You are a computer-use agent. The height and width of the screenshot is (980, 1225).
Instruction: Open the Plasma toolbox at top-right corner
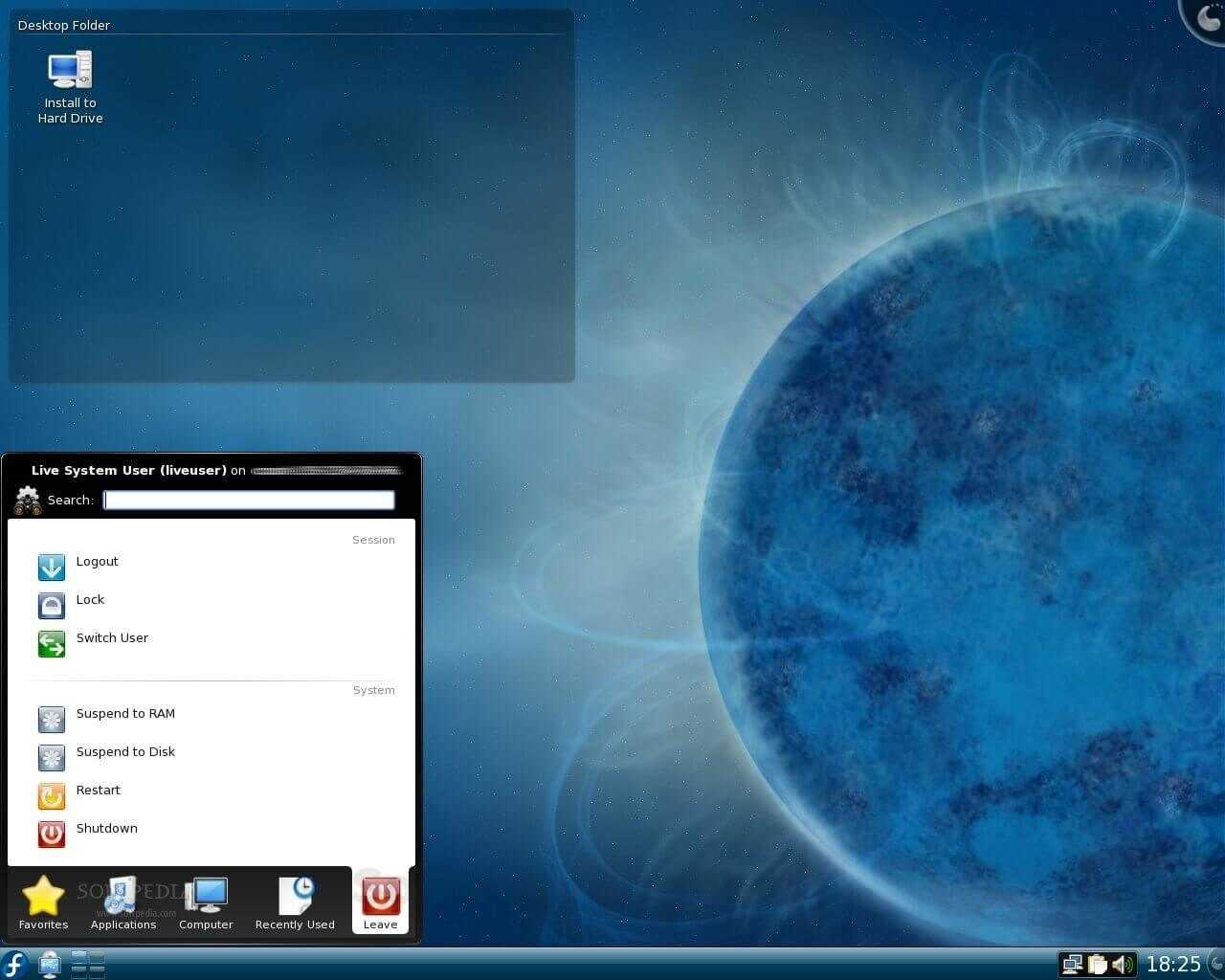click(x=1206, y=18)
